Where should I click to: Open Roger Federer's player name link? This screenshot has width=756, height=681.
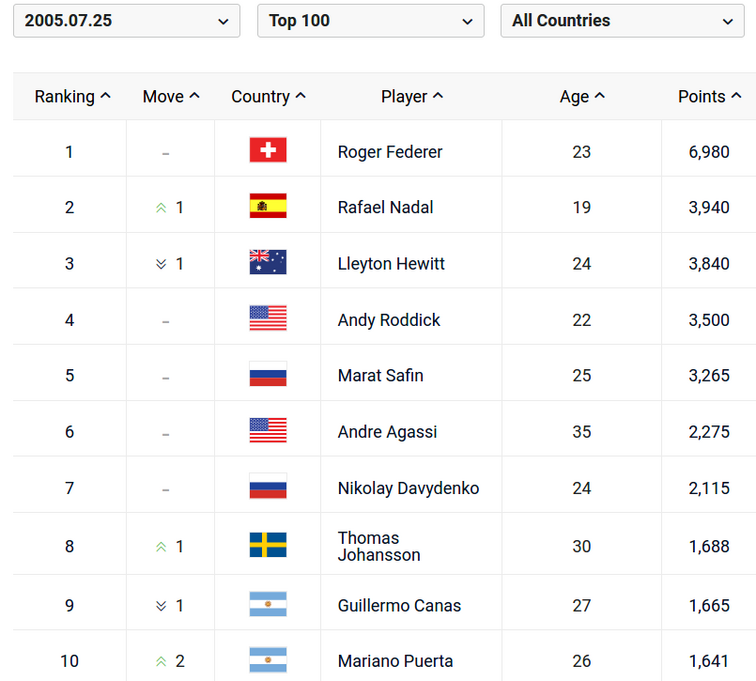(390, 152)
